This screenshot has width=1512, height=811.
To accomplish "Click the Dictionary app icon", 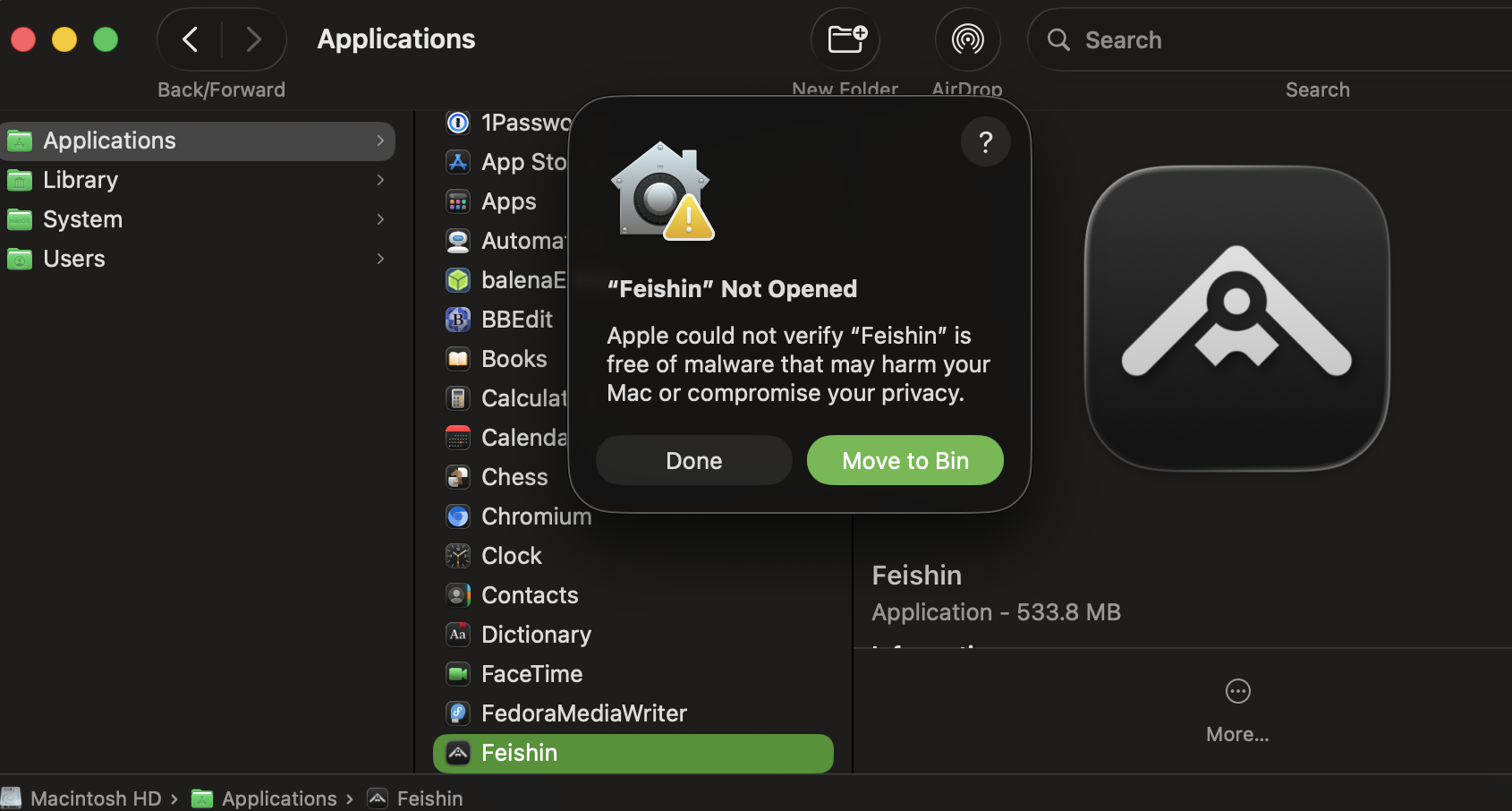I will [x=458, y=635].
